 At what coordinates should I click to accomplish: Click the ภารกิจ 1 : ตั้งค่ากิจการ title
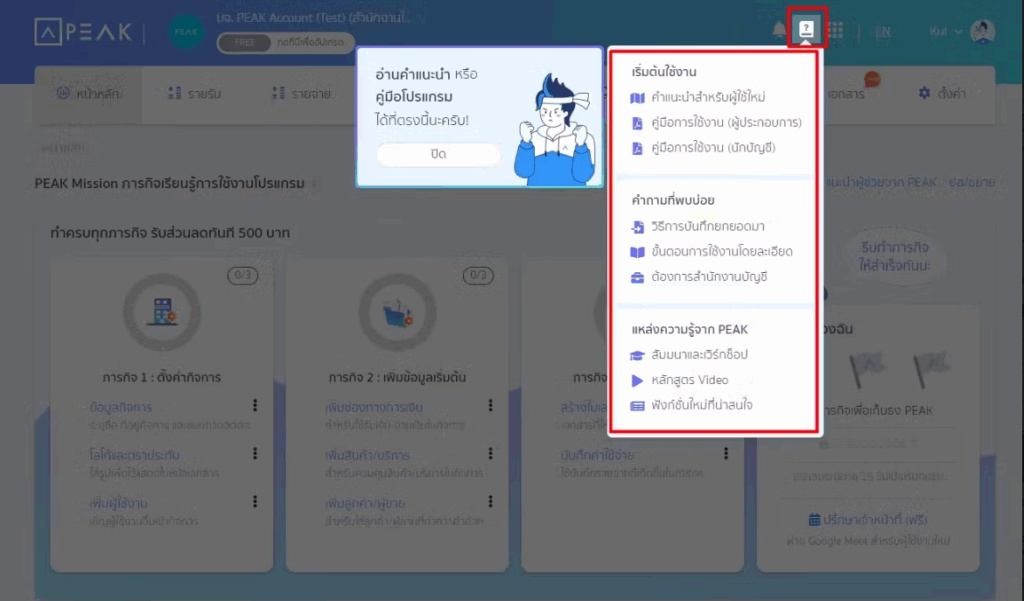point(162,378)
